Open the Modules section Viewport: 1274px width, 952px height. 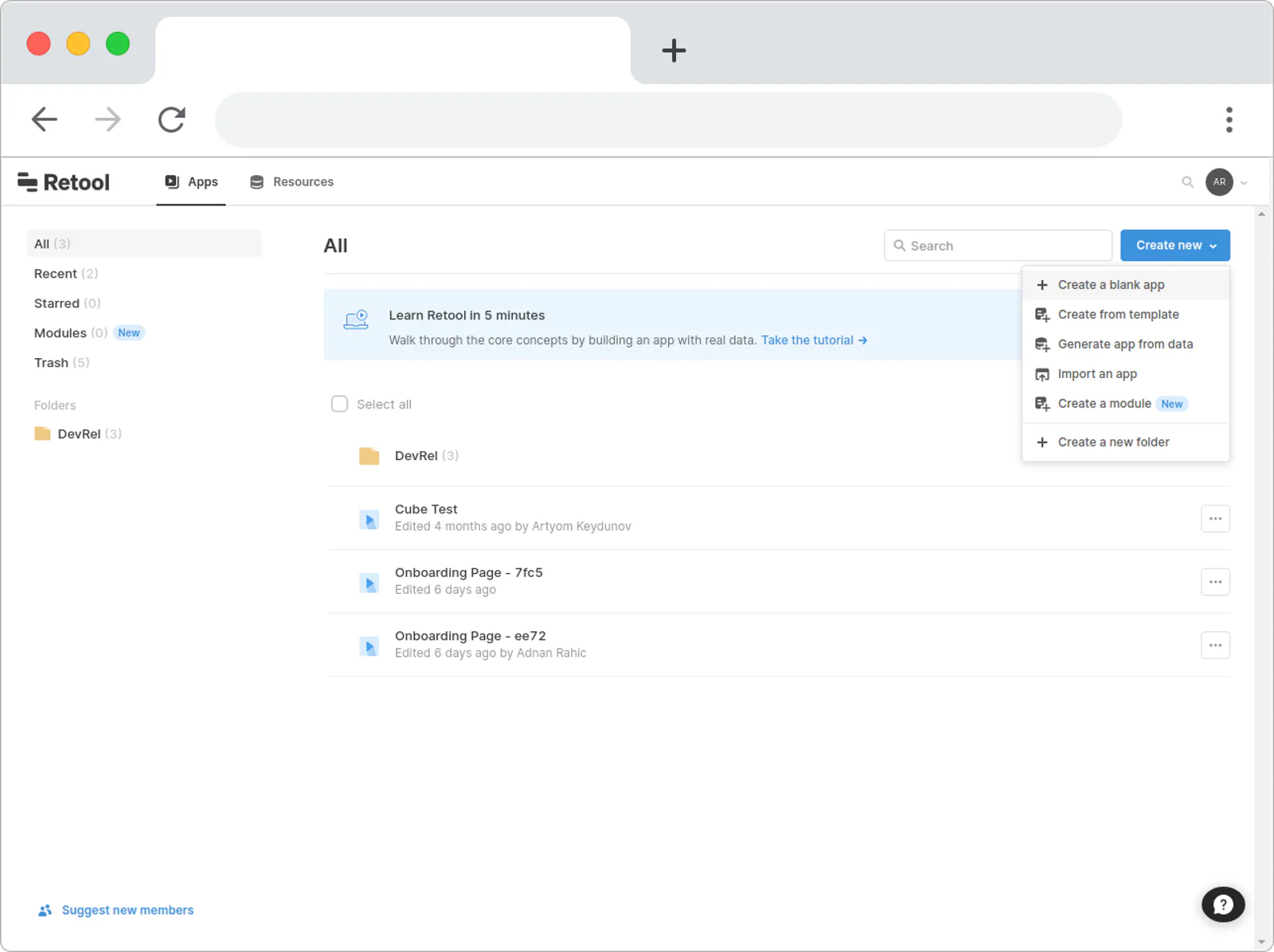click(x=71, y=333)
